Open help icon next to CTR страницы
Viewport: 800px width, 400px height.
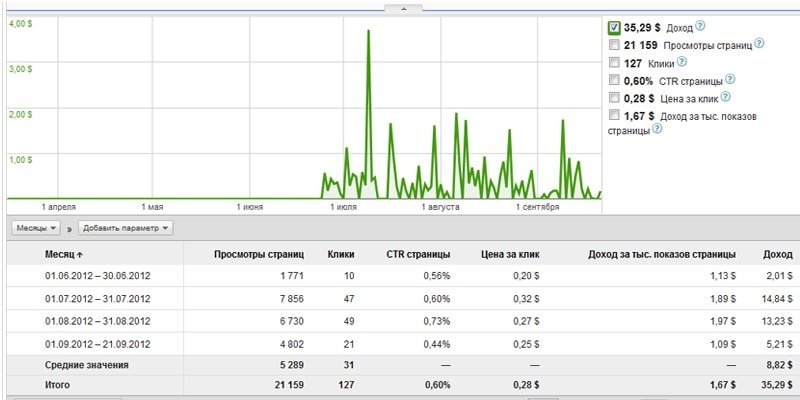pos(730,79)
